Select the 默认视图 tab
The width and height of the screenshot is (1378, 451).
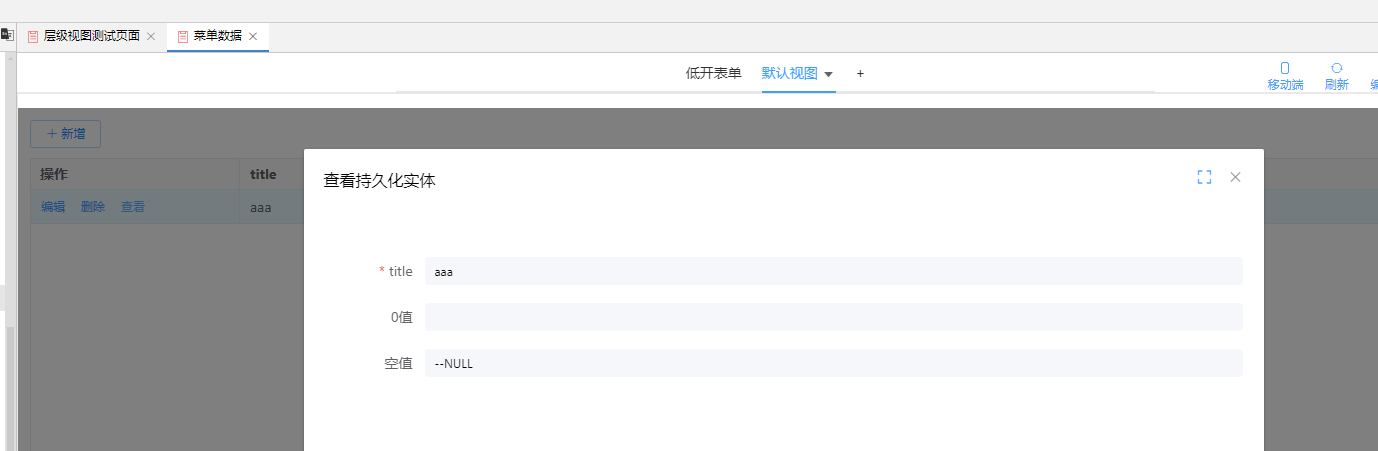pos(789,73)
